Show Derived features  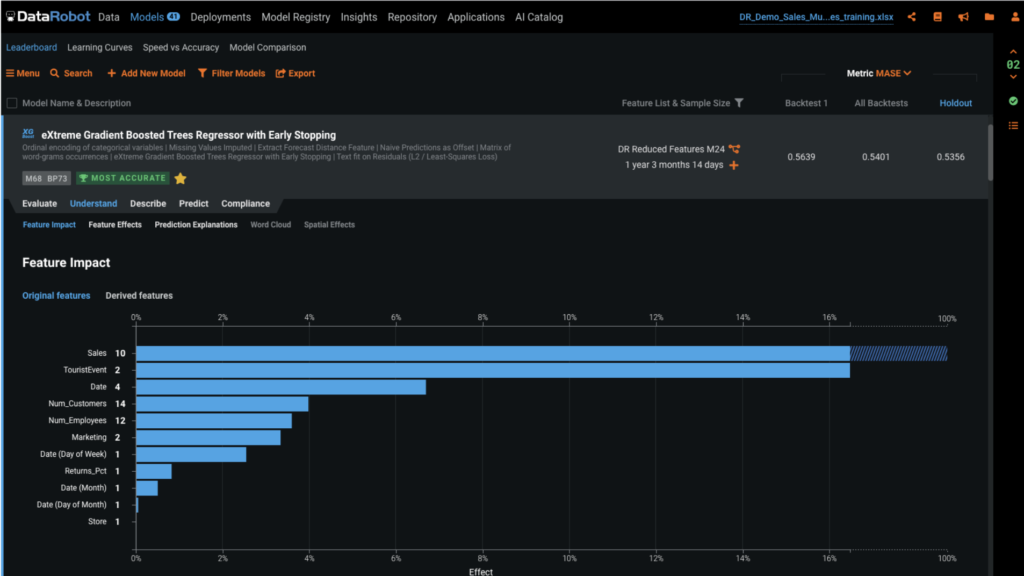click(x=139, y=296)
